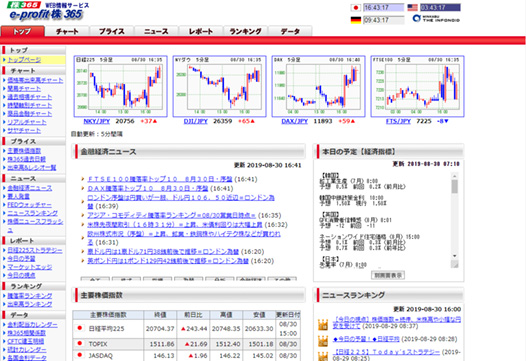Open DAX騰落率トップ10 news headline
Image resolution: width=526 pixels, height=361 pixels.
(x=148, y=189)
